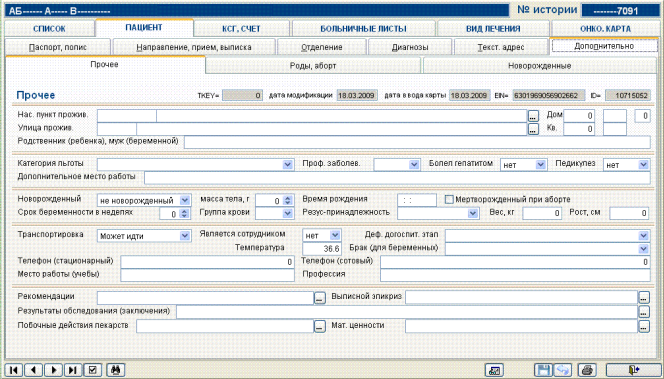This screenshot has height=379, width=664.
Task: Click the Вес, кг field
Action: point(542,213)
